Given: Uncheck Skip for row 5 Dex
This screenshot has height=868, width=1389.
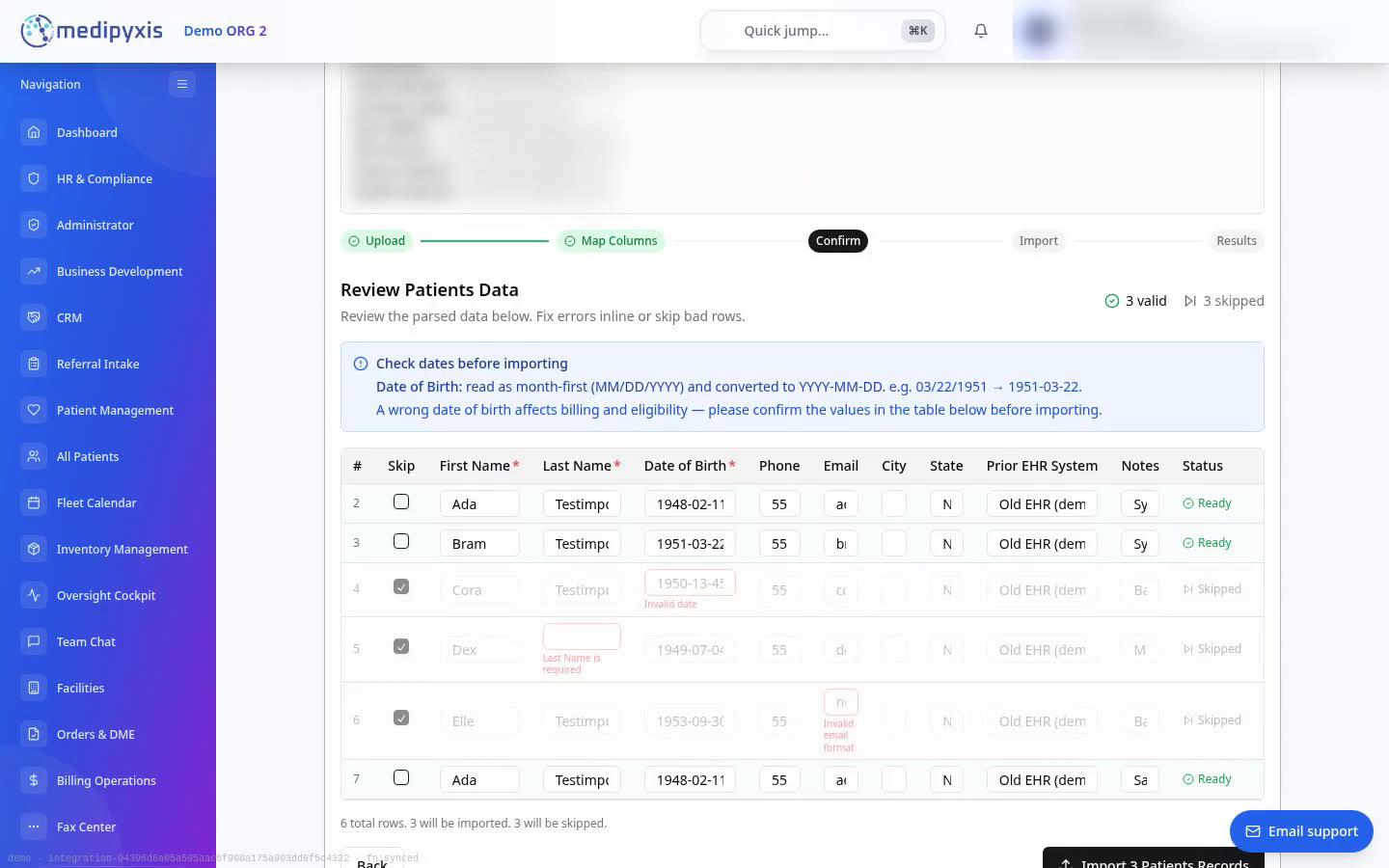Looking at the screenshot, I should click(x=401, y=646).
